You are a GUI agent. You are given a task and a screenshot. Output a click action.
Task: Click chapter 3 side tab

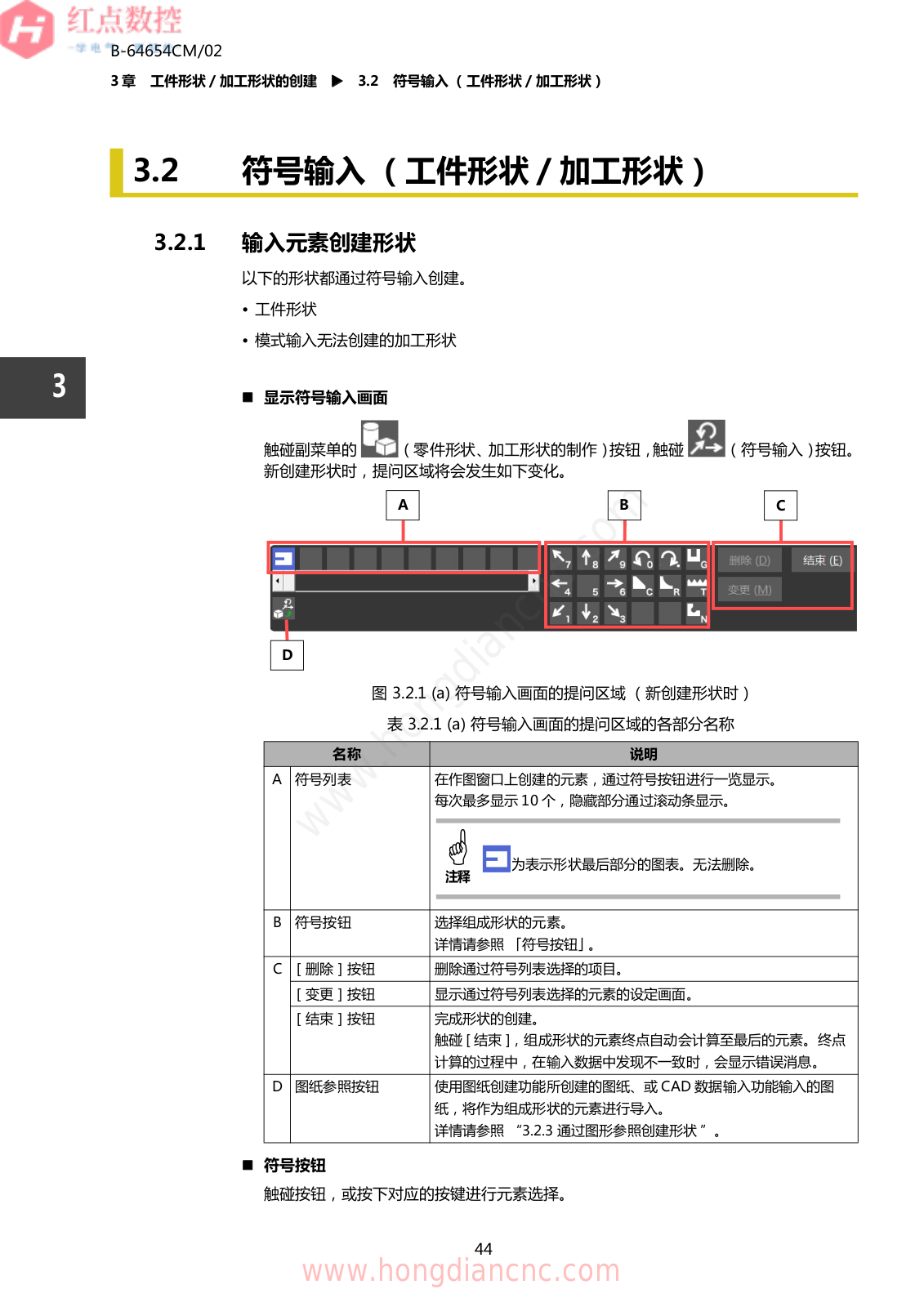(x=42, y=387)
